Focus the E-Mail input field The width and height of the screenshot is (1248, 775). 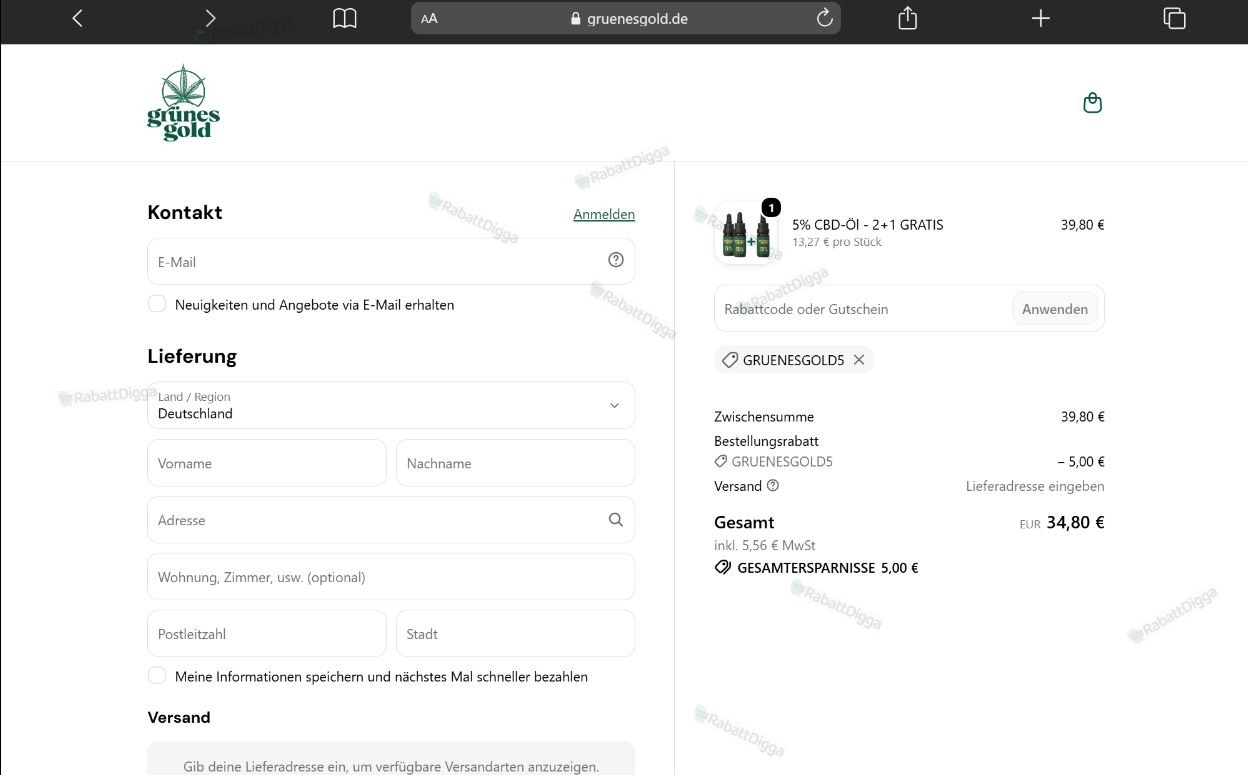391,261
